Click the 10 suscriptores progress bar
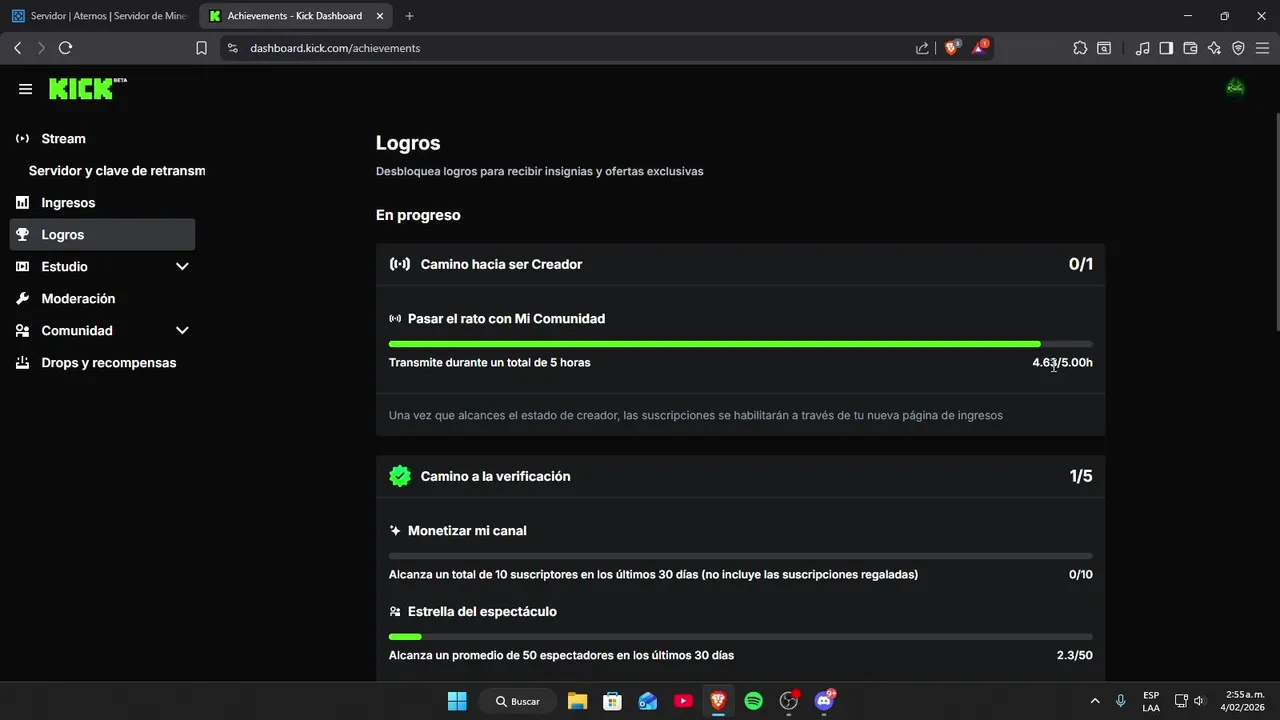Viewport: 1280px width, 720px height. pos(740,556)
